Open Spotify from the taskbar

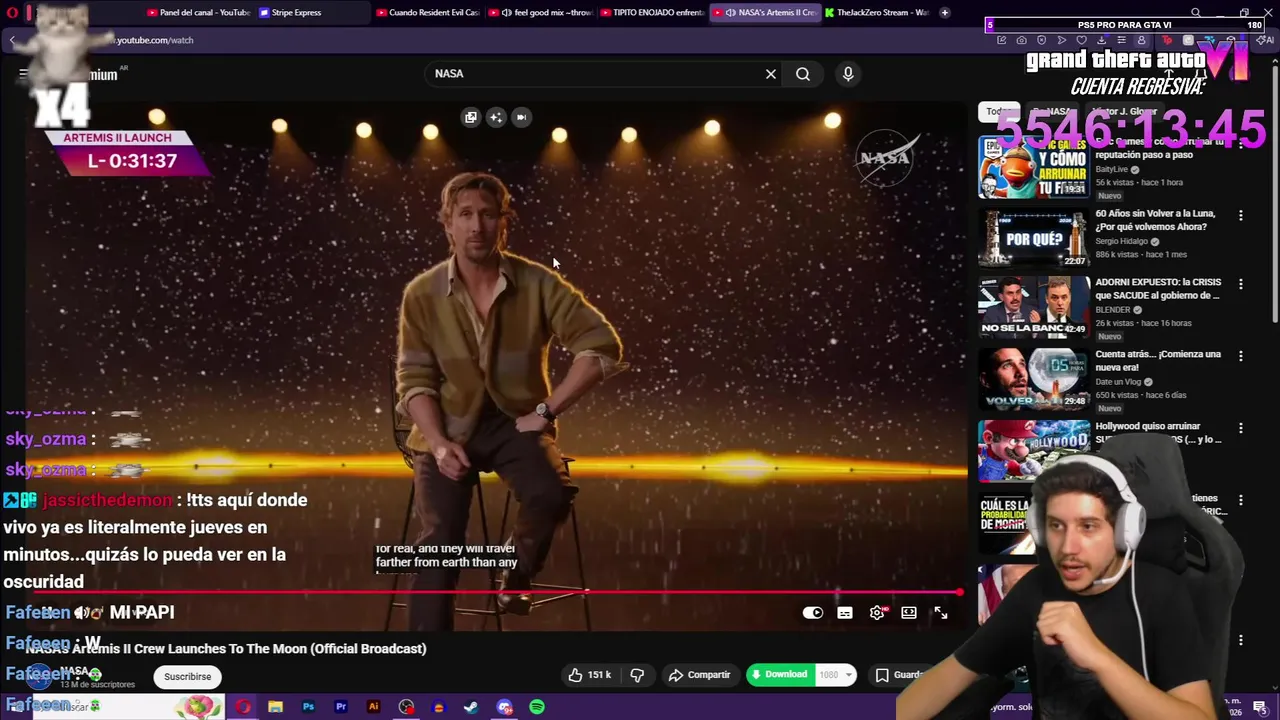pyautogui.click(x=537, y=707)
